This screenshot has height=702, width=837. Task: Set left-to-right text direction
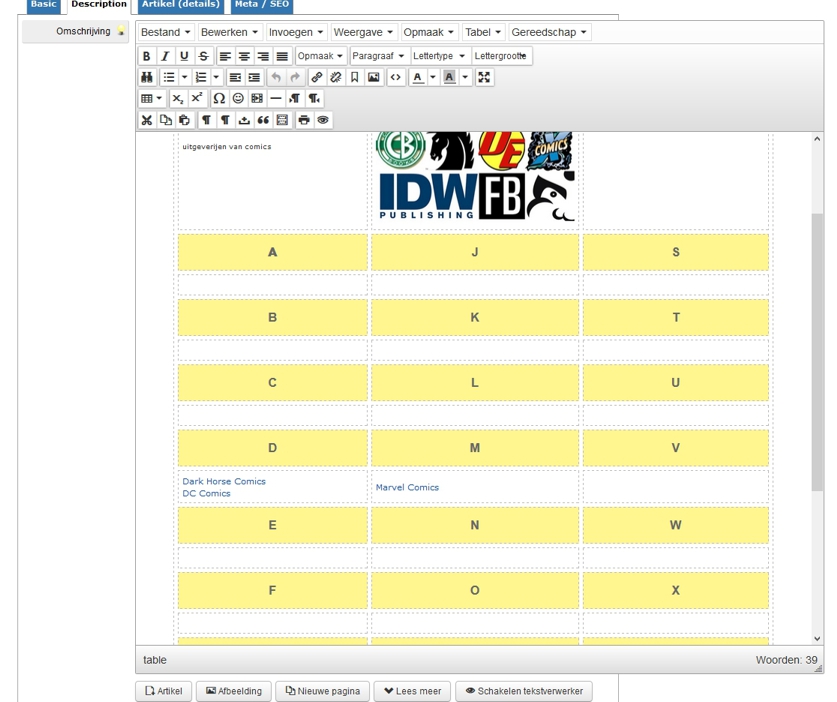(295, 98)
